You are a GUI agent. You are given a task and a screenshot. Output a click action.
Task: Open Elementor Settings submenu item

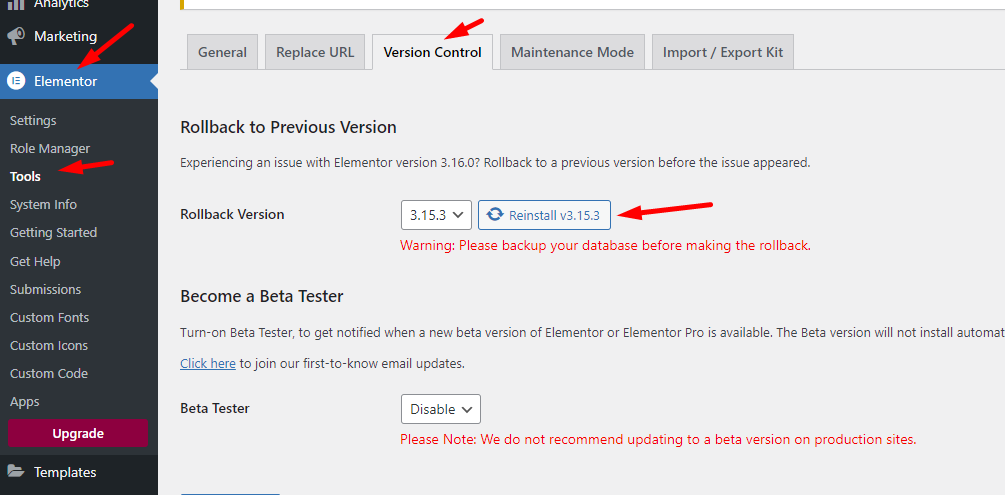point(33,121)
